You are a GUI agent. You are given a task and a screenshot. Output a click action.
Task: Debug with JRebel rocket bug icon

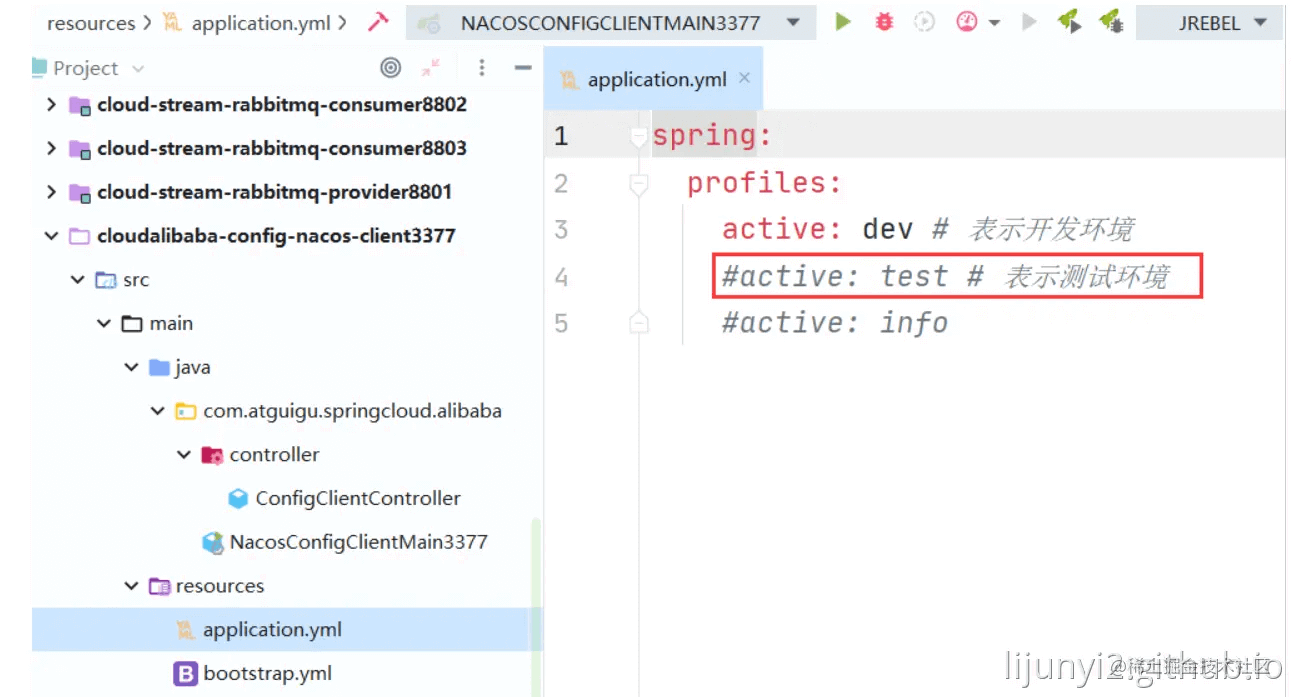[x=1110, y=22]
